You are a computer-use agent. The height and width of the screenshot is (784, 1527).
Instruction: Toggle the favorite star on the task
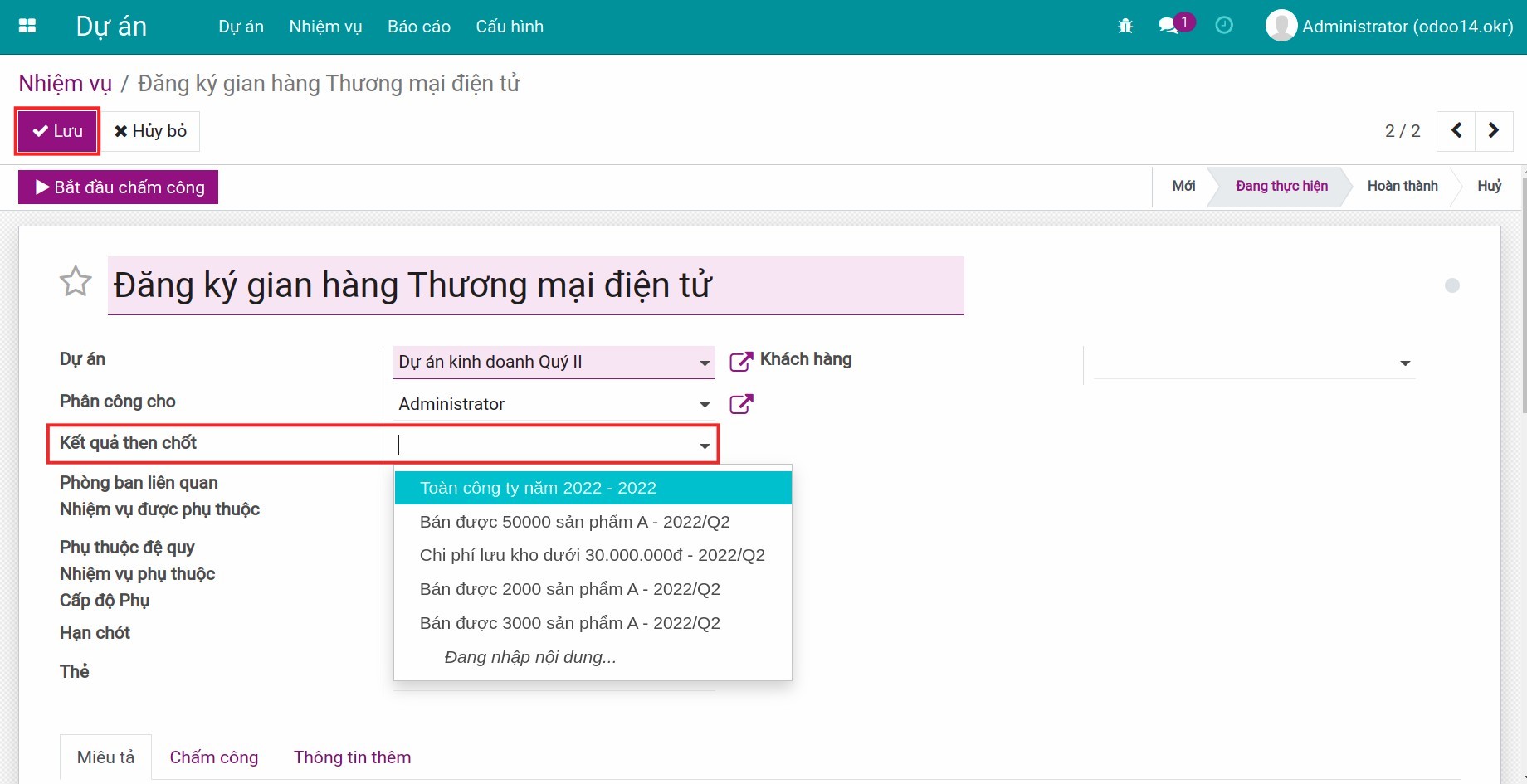pos(76,282)
